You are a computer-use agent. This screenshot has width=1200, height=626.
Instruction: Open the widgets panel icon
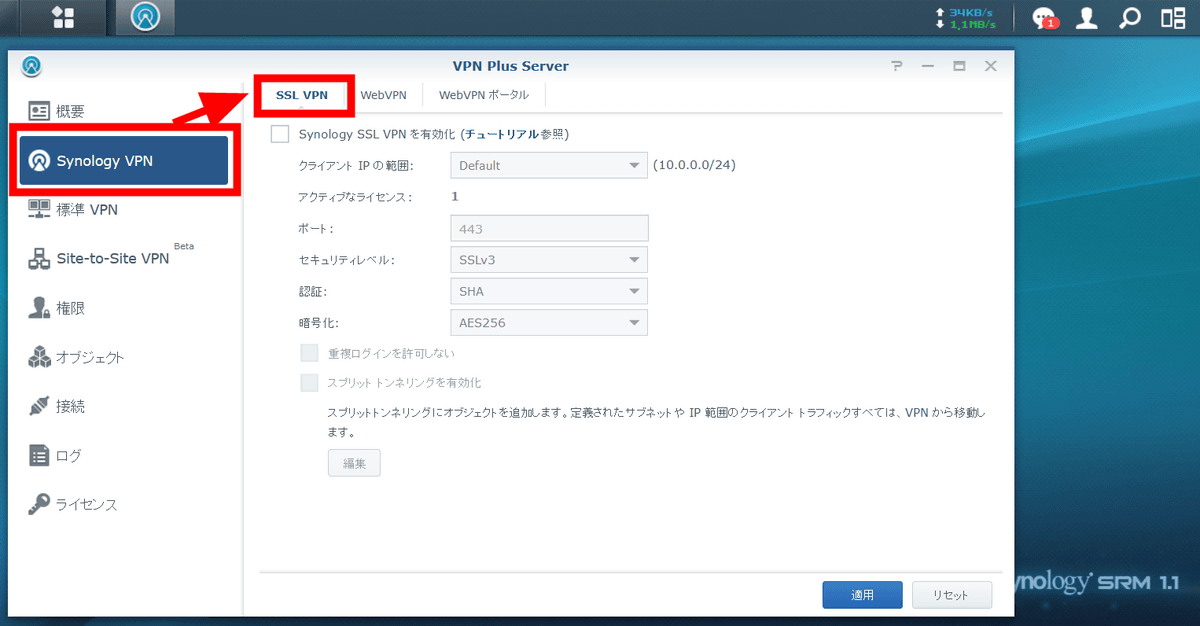[x=1173, y=18]
